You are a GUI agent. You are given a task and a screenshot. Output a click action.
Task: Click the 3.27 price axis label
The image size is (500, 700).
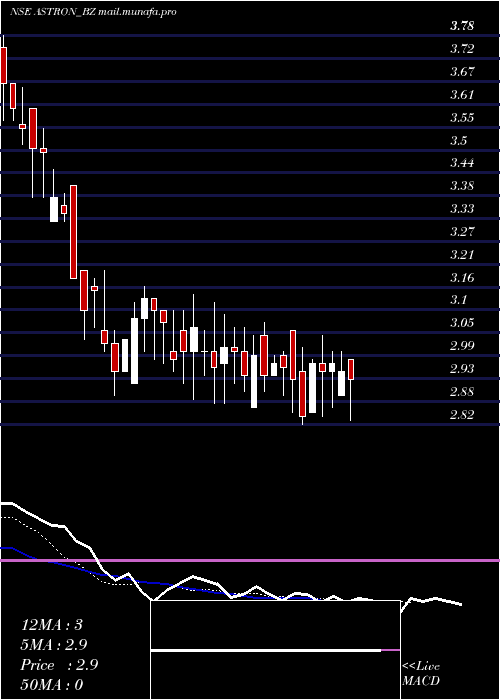(462, 232)
